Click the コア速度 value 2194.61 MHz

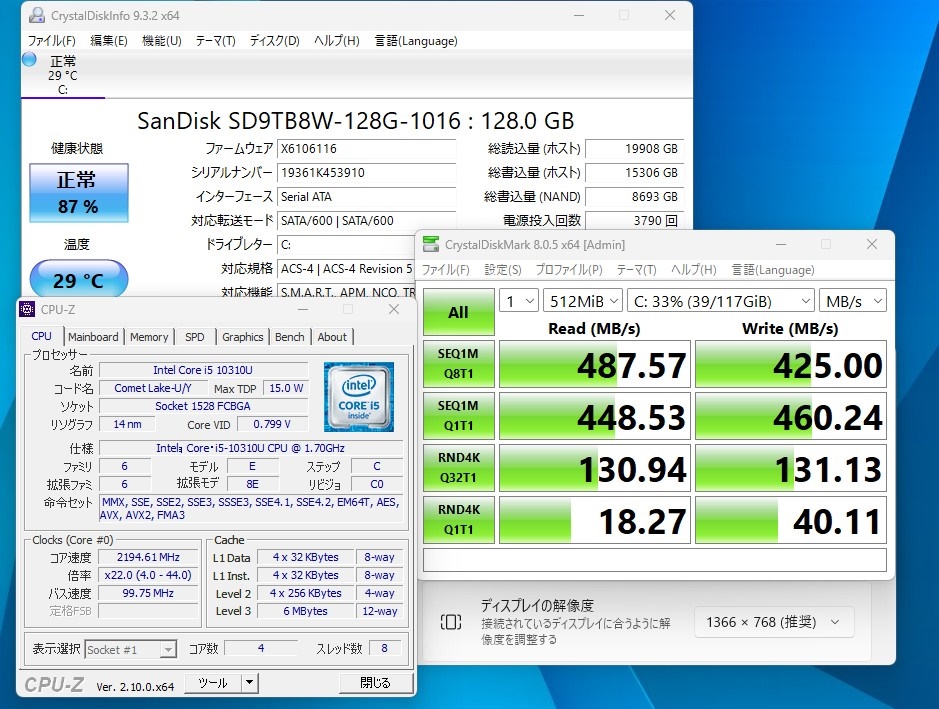tap(148, 557)
